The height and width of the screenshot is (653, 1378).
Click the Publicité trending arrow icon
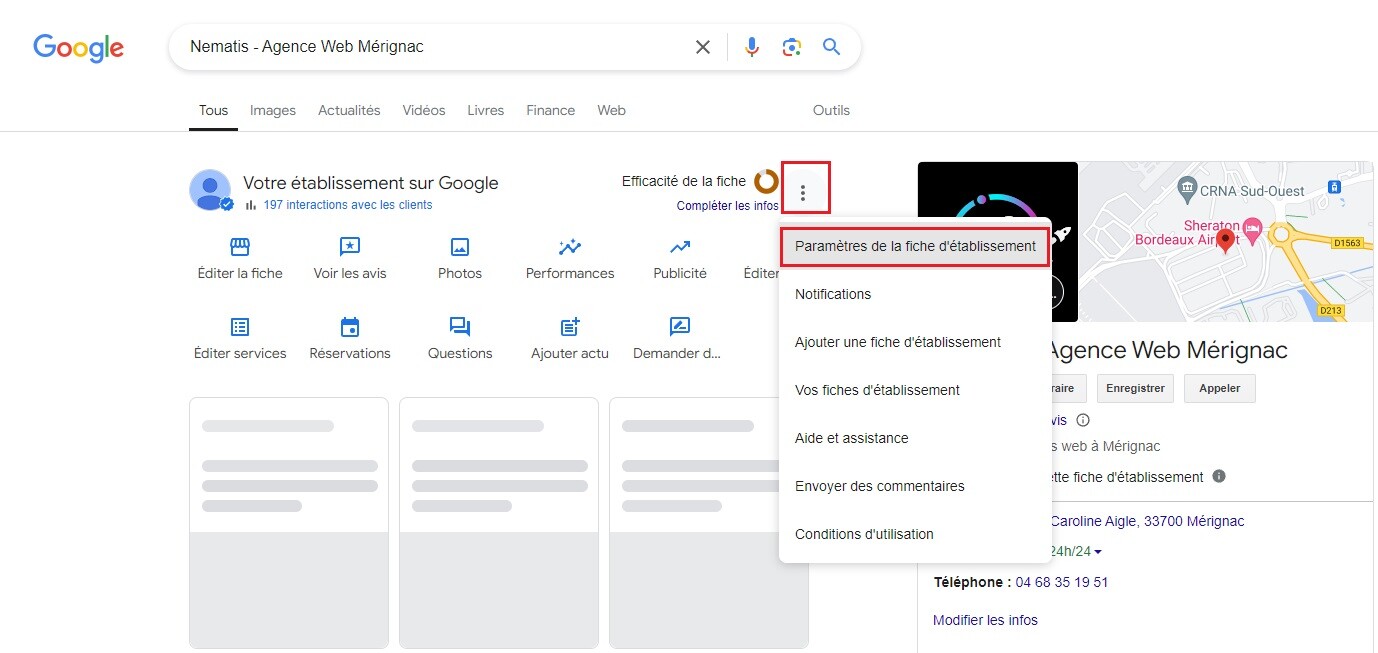(x=680, y=247)
